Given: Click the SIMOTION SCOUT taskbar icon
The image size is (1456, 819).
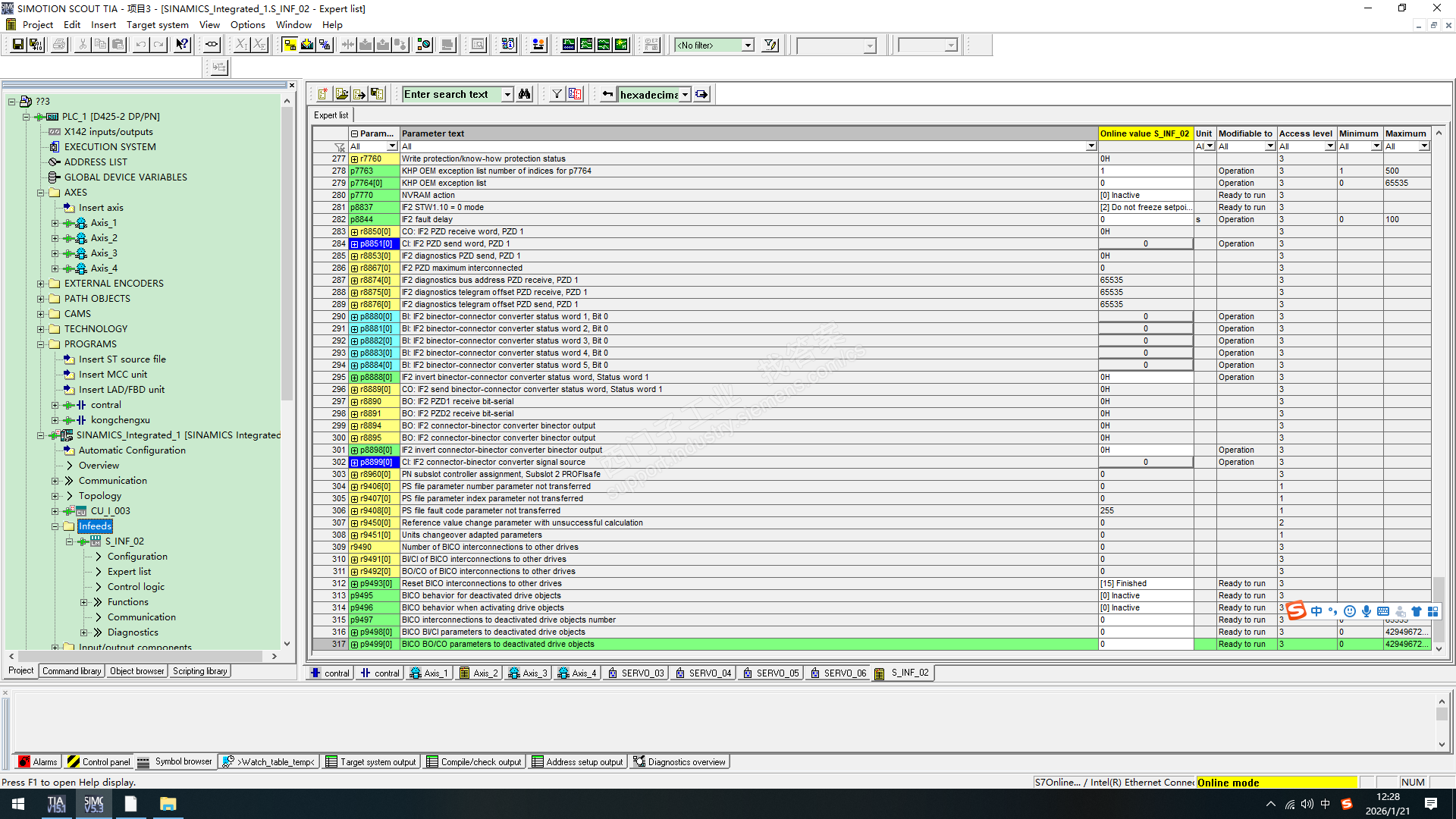Looking at the screenshot, I should 94,804.
